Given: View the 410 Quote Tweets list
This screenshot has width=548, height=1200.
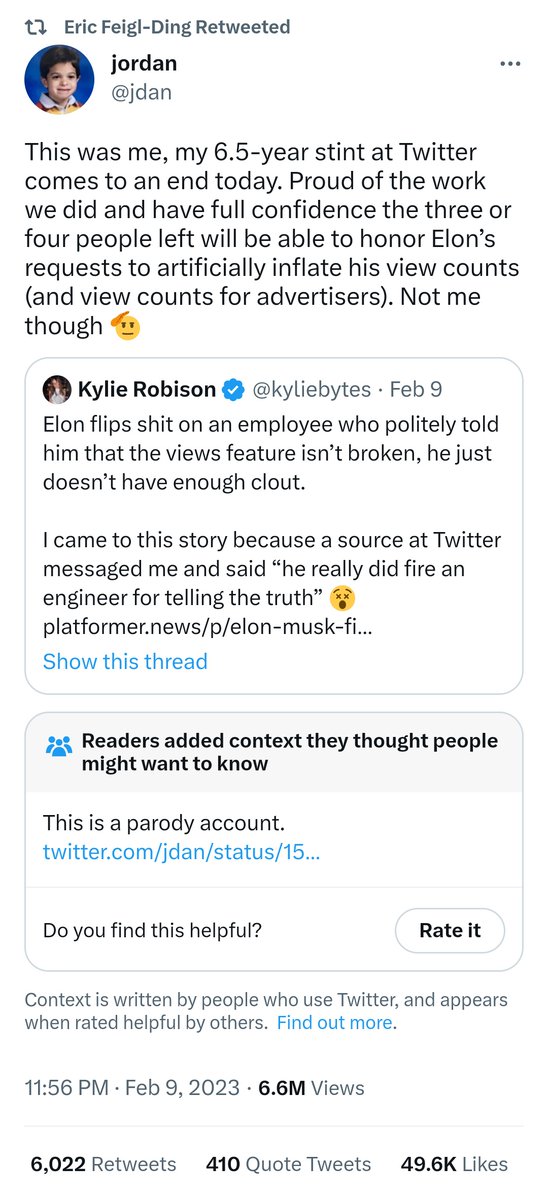Looking at the screenshot, I should pyautogui.click(x=288, y=1164).
